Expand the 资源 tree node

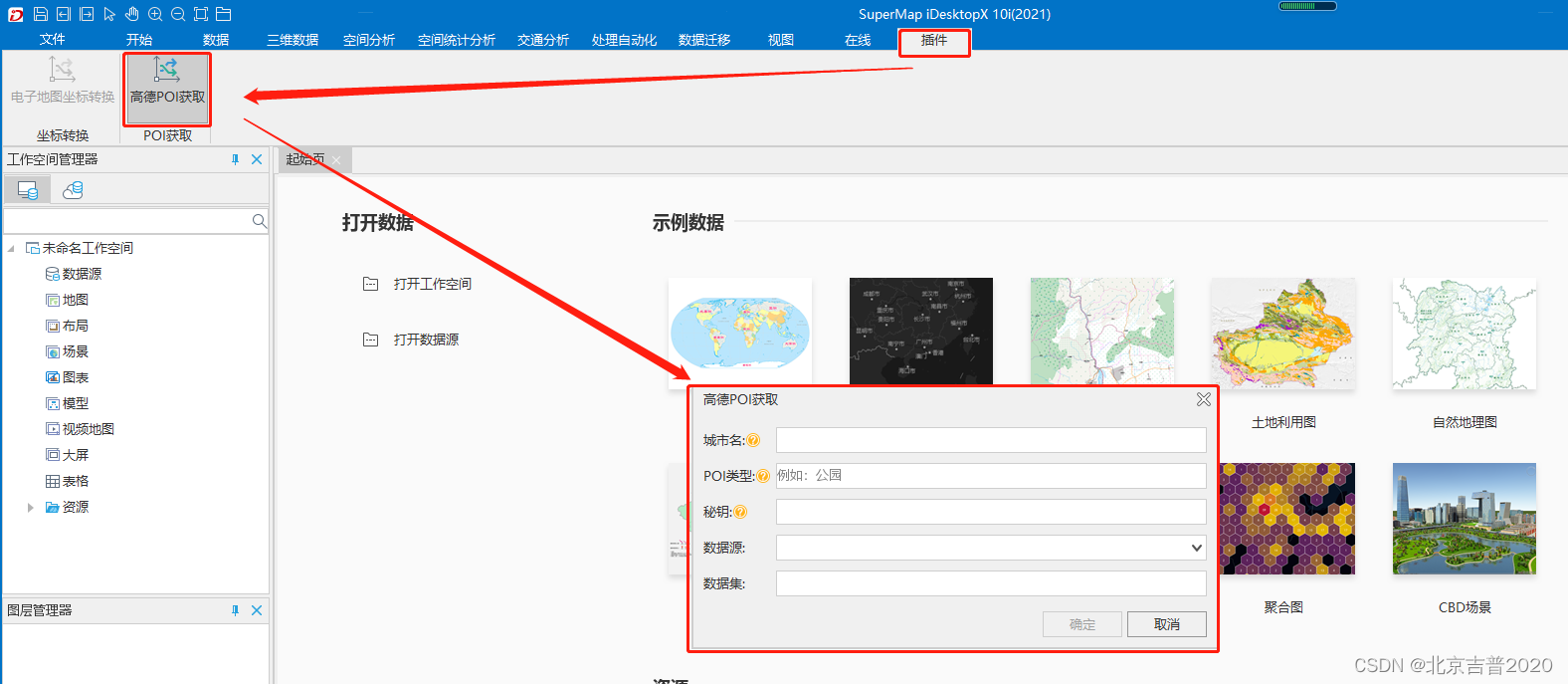coord(31,507)
